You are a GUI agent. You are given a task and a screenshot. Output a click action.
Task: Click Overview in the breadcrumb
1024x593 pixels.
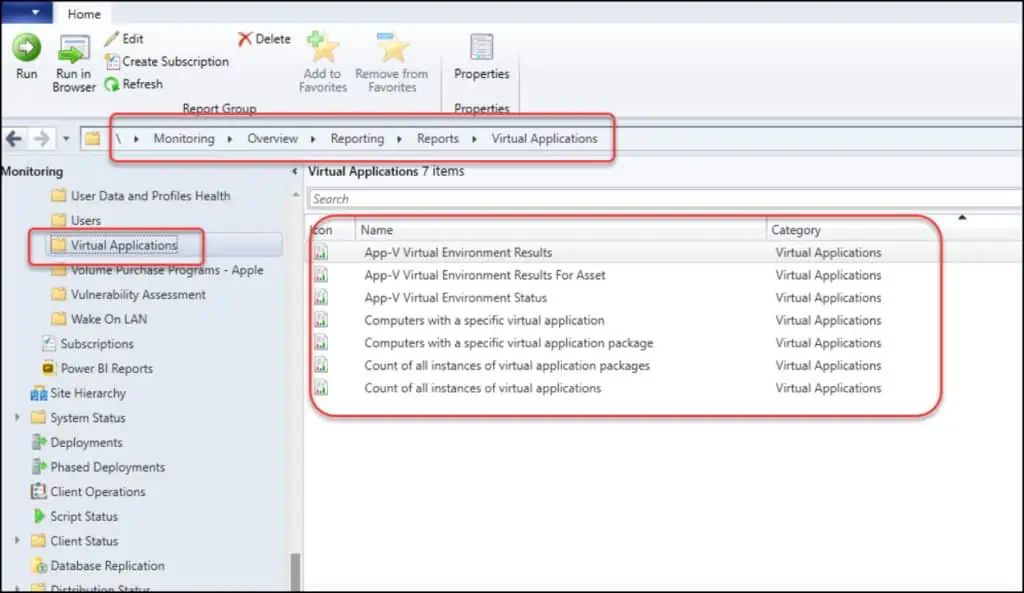pos(272,138)
